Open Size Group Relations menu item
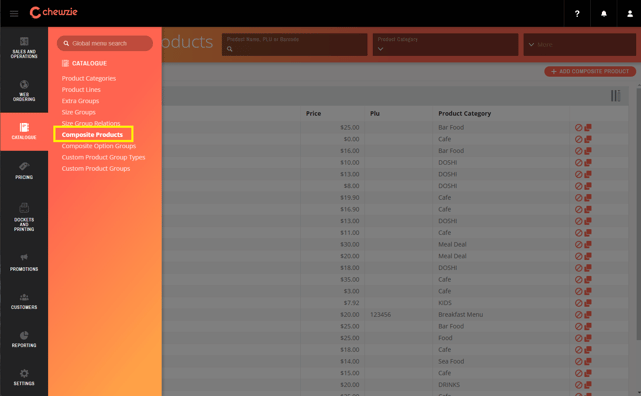Image resolution: width=641 pixels, height=396 pixels. coord(91,123)
